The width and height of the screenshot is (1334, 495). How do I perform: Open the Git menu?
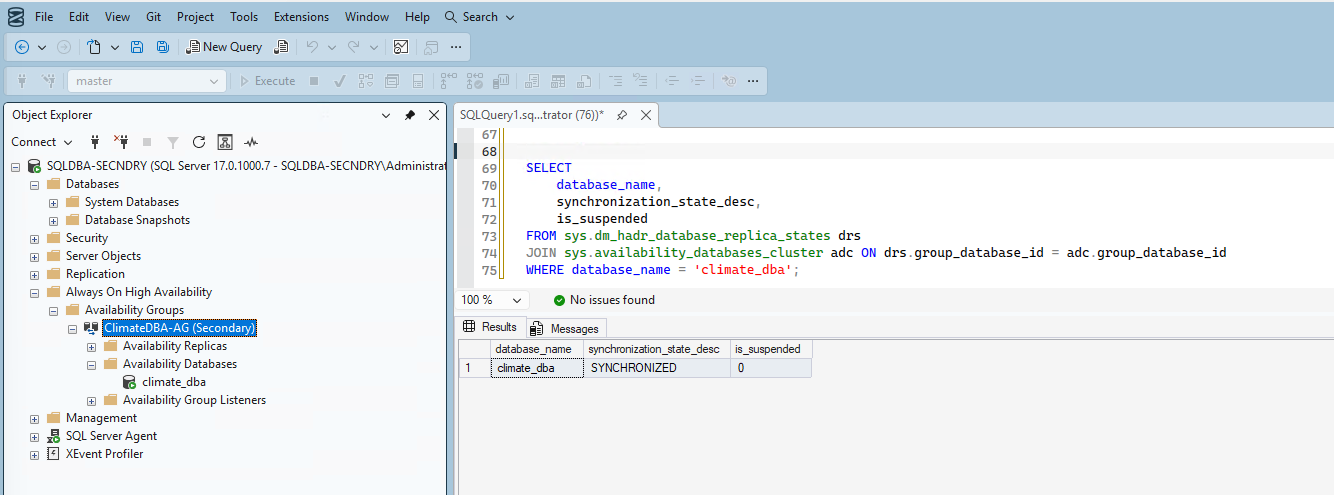tap(153, 17)
